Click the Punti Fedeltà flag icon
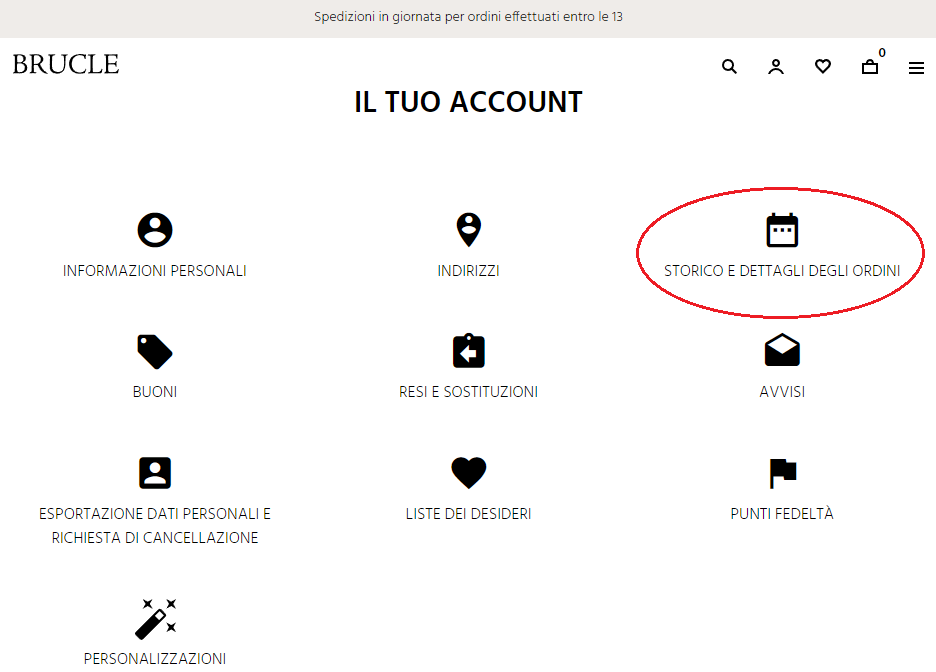The width and height of the screenshot is (936, 672). (782, 473)
